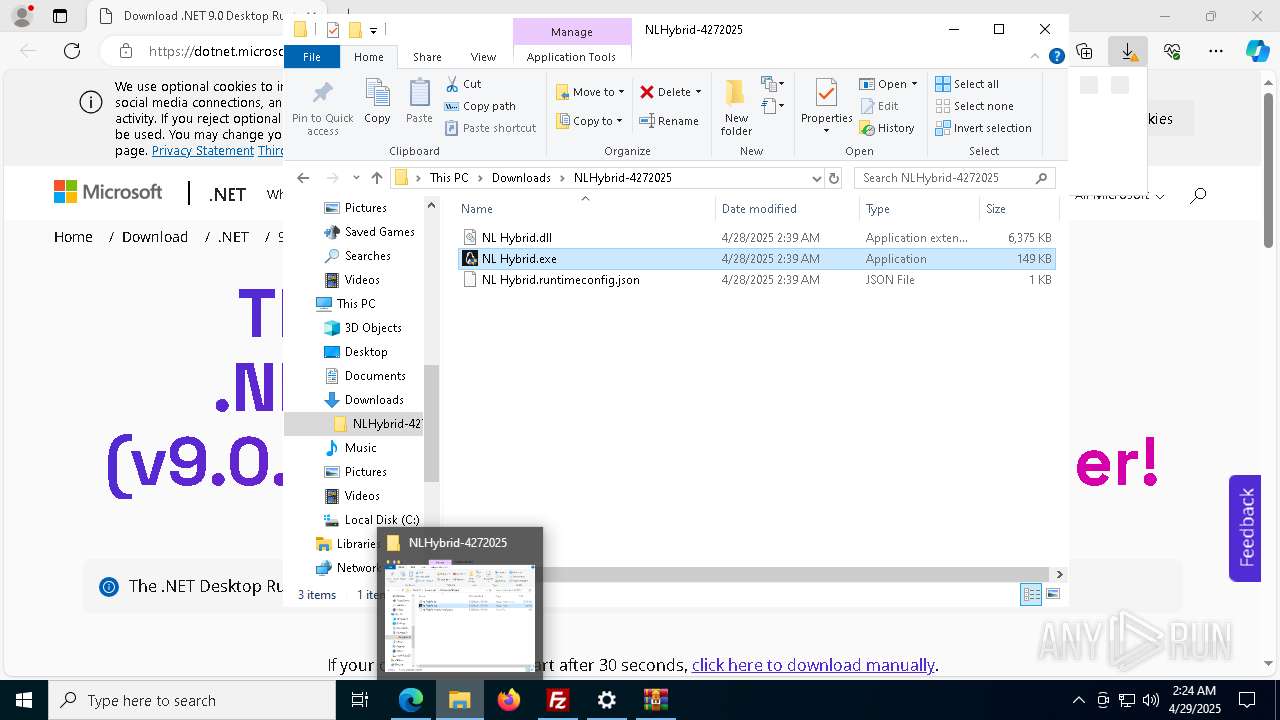Image resolution: width=1280 pixels, height=720 pixels.
Task: Open FileZilla from the taskbar
Action: [x=558, y=700]
